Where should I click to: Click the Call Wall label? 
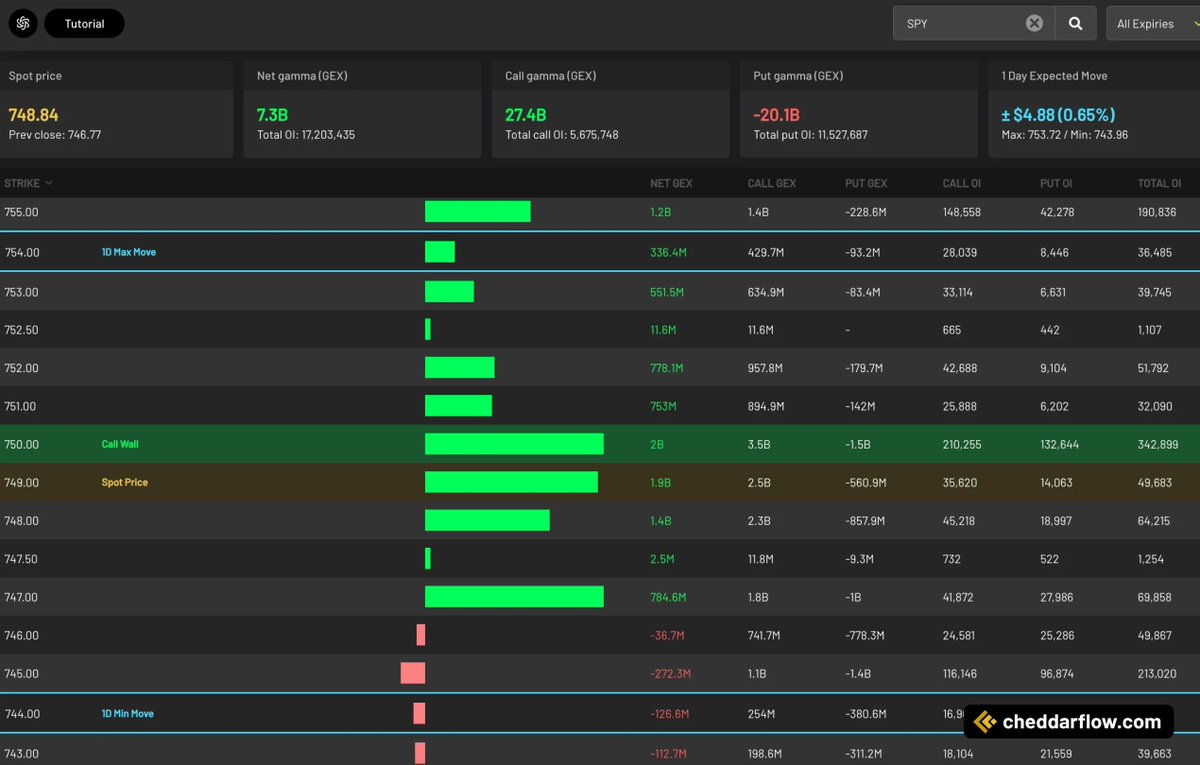coord(120,444)
